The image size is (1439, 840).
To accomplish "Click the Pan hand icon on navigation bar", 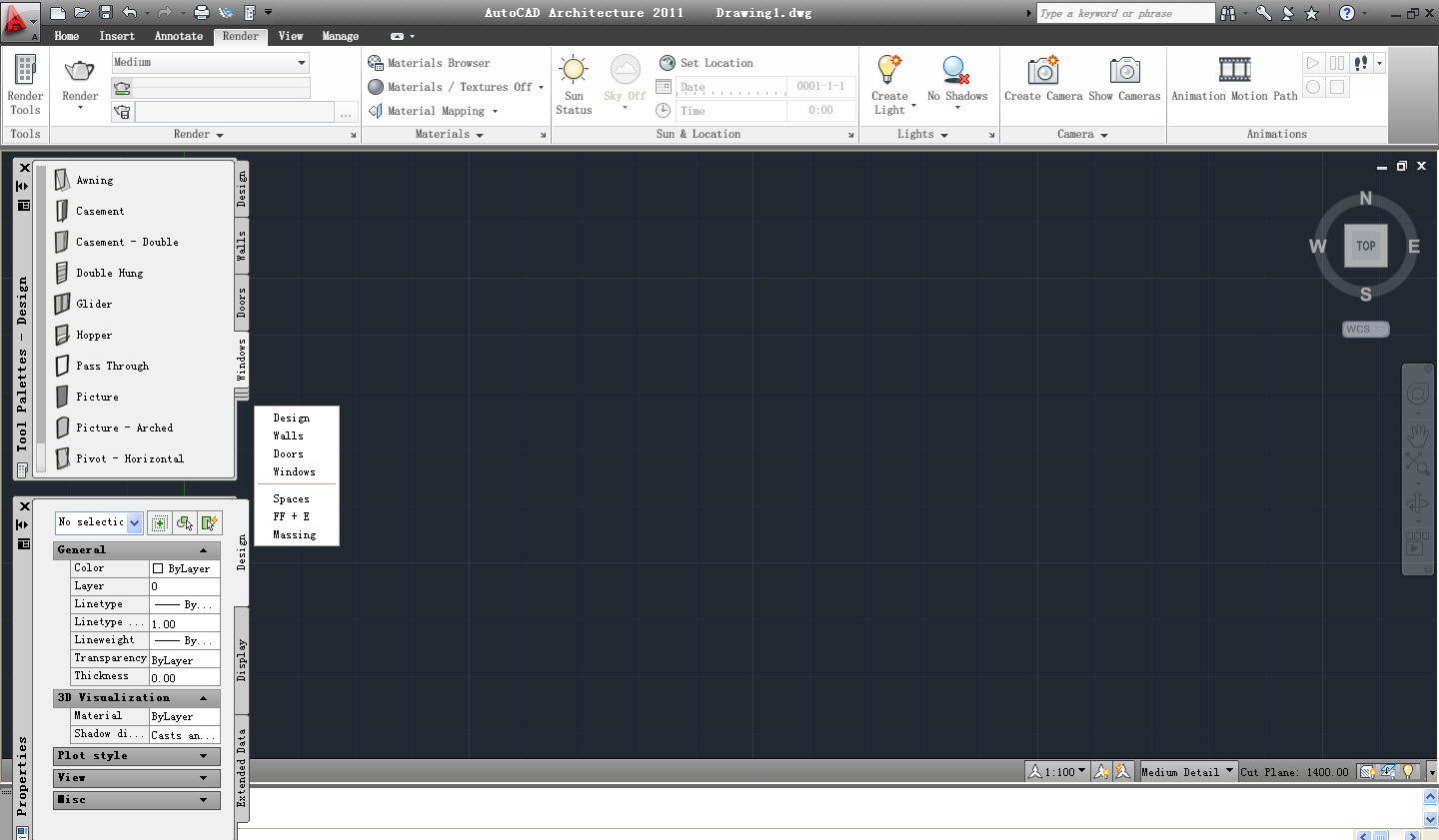I will pos(1417,434).
